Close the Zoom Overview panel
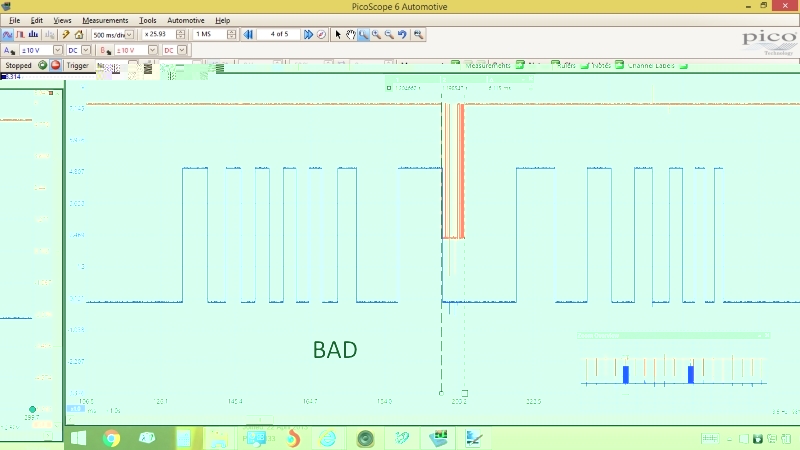800x450 pixels. (x=767, y=335)
